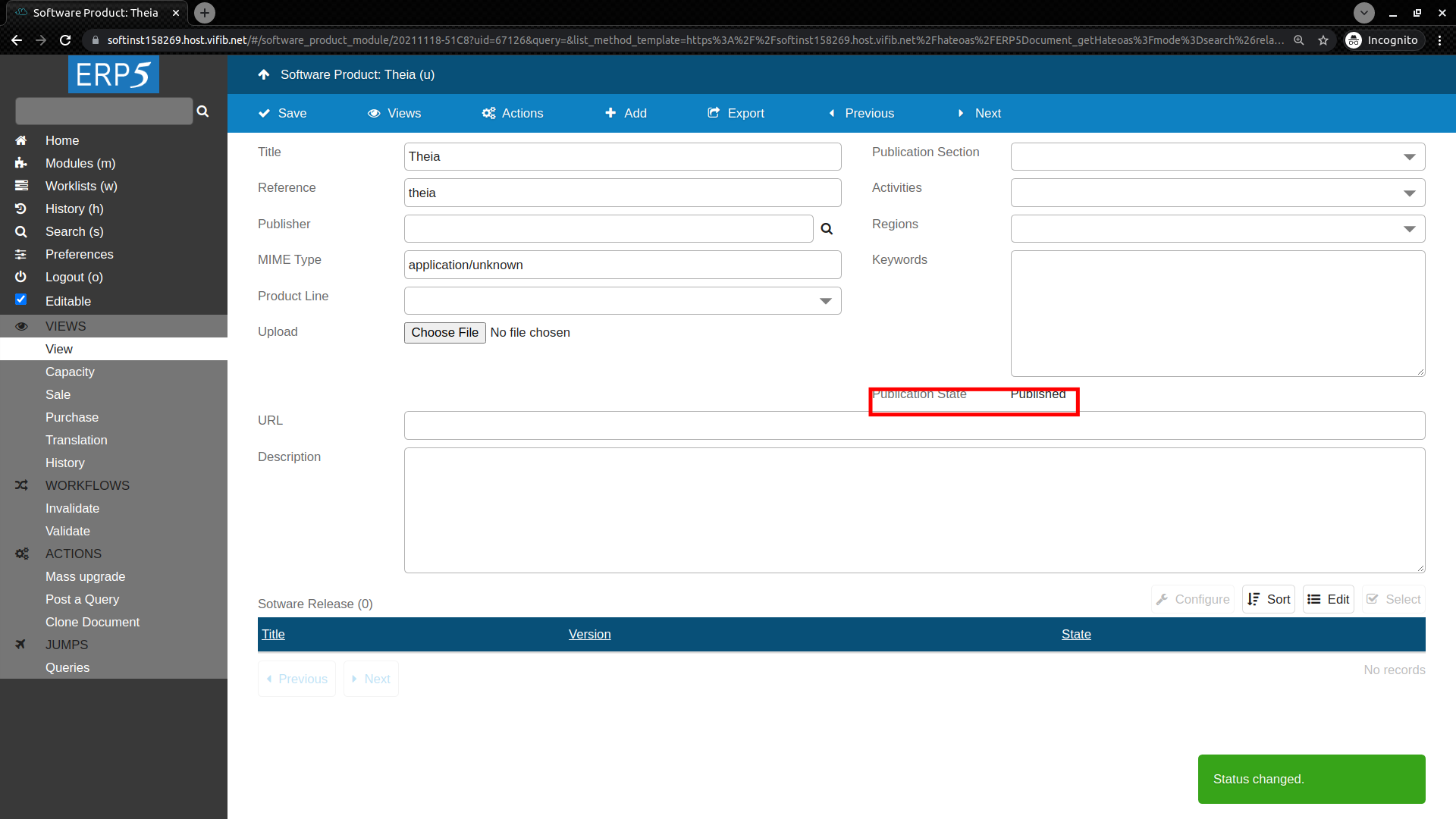
Task: Click the Export icon
Action: 714,113
